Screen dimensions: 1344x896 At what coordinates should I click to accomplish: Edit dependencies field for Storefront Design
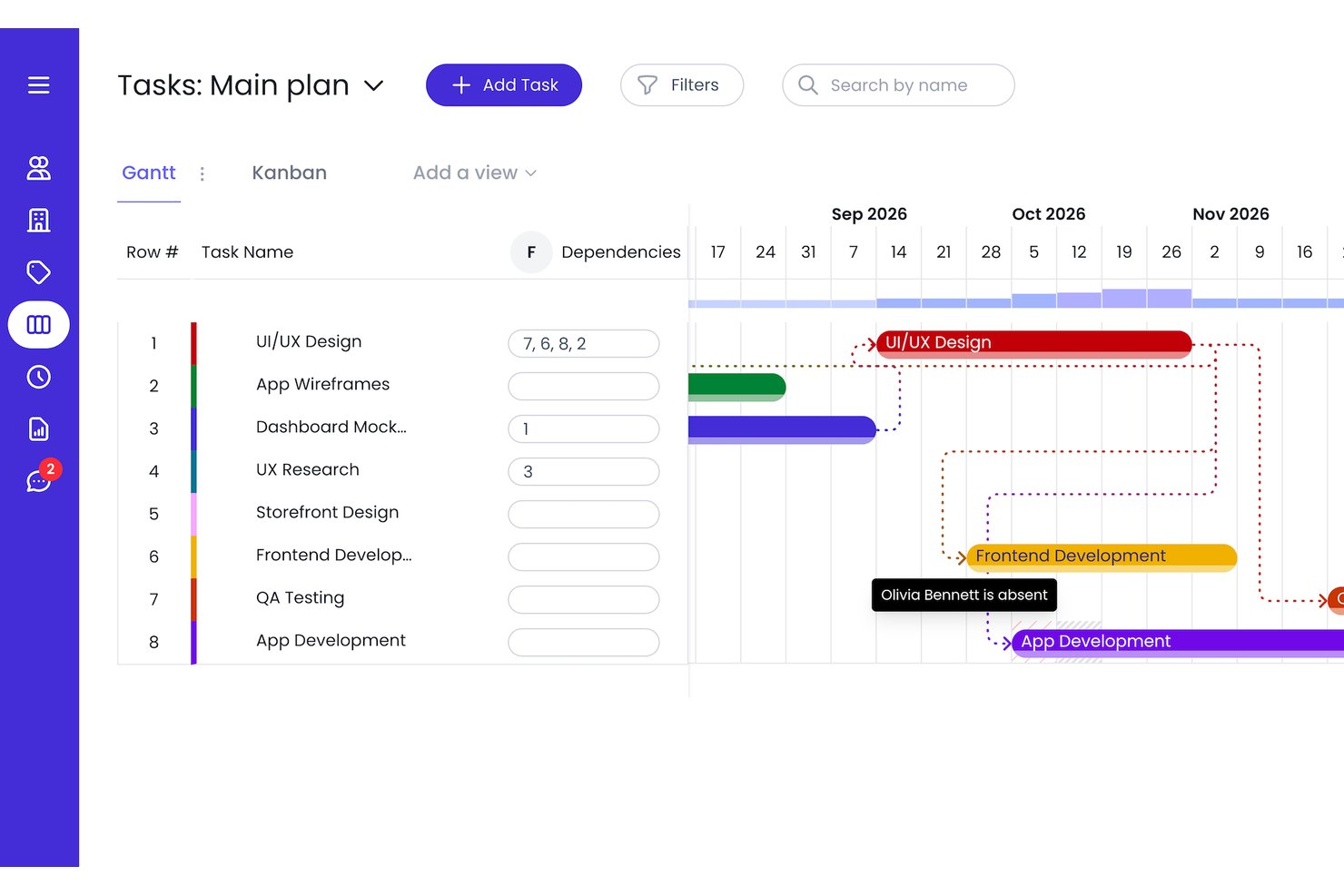(584, 515)
